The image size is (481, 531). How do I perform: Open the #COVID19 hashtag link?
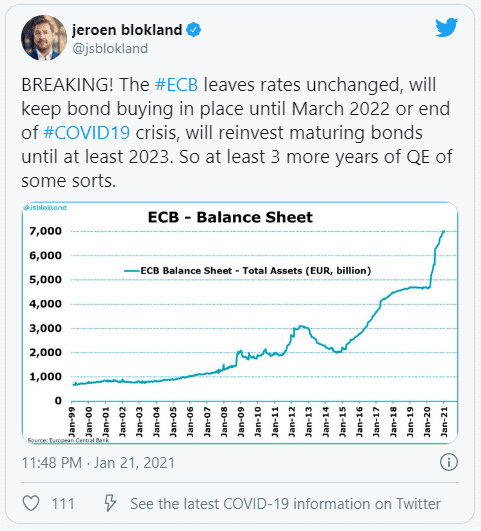coord(87,132)
